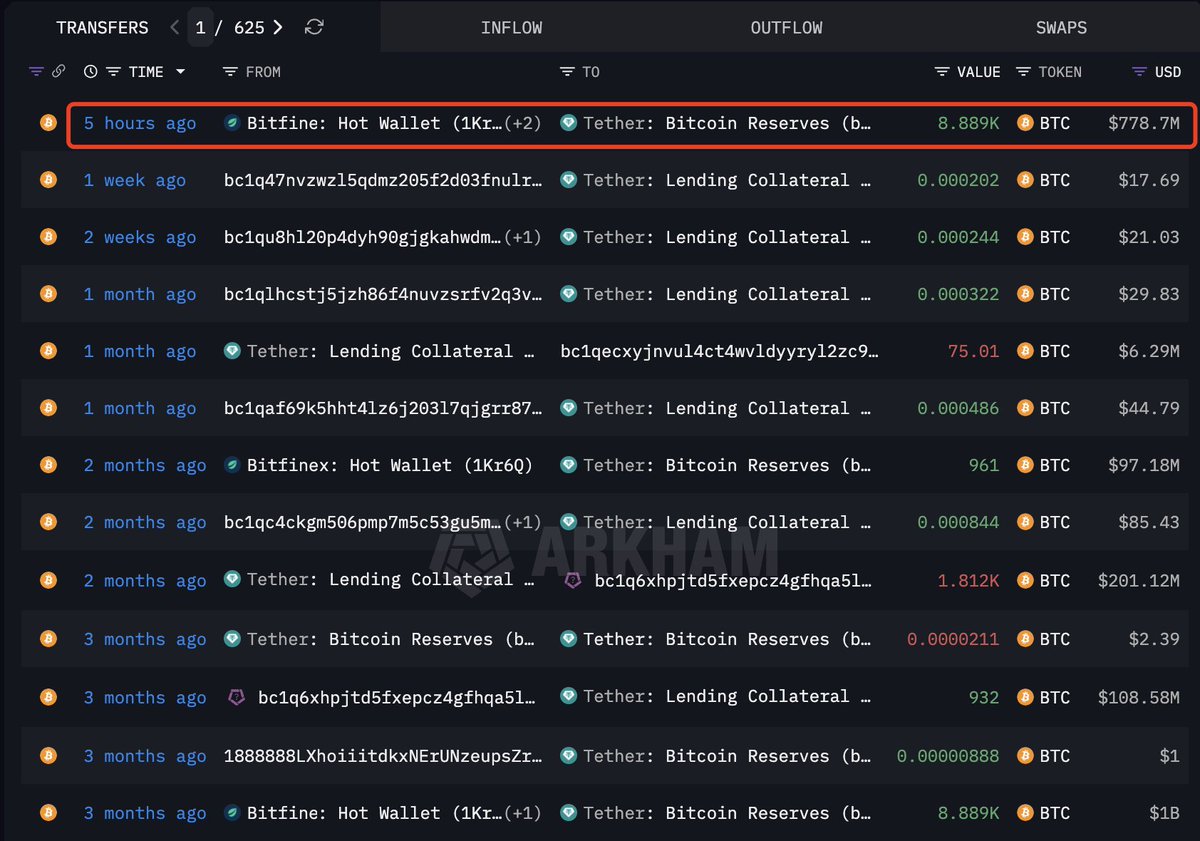The height and width of the screenshot is (841, 1200).
Task: Open Bitfinex: Hot Wallet (1Kr6Q) sender link
Action: coord(389,465)
